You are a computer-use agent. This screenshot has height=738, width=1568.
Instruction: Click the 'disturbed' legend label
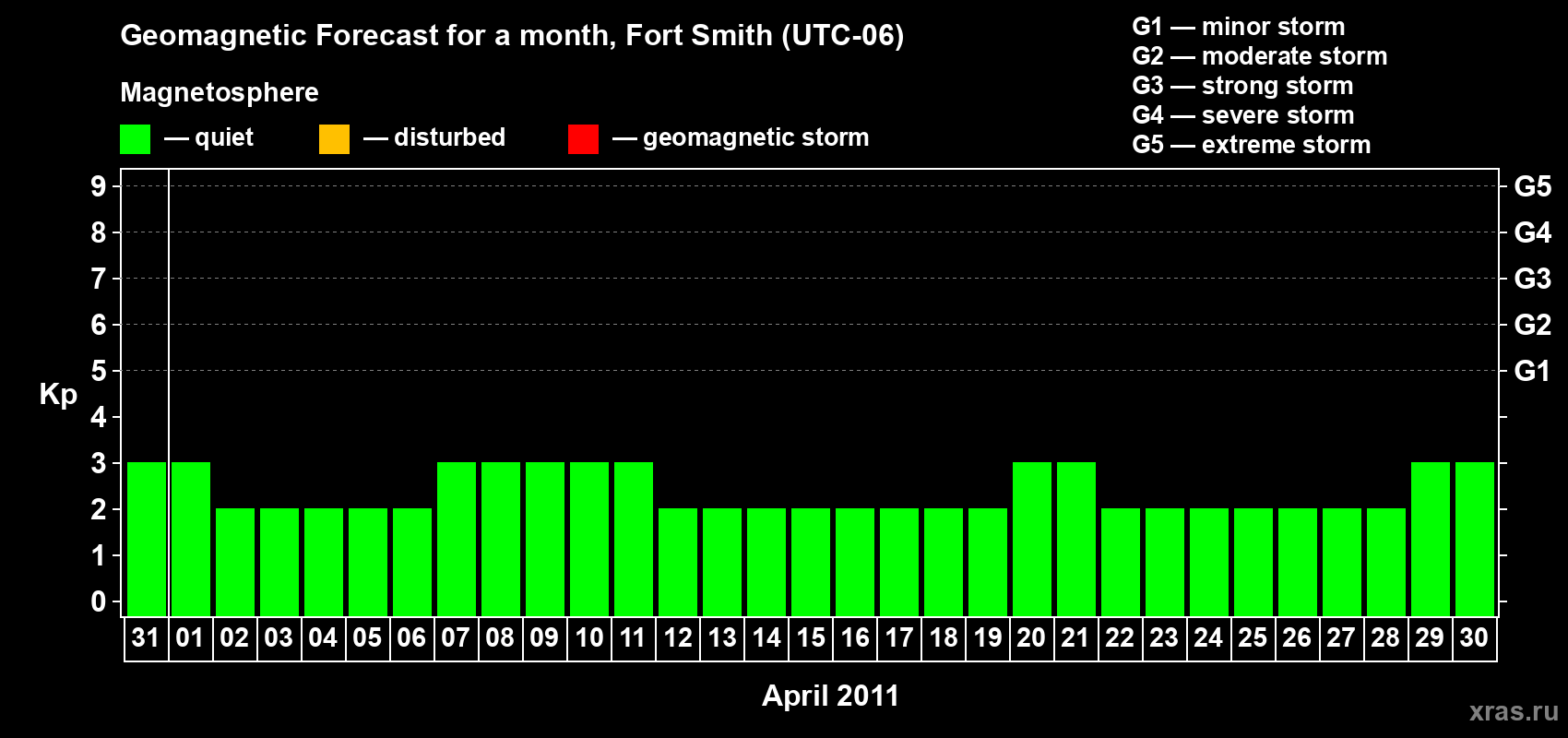(449, 137)
